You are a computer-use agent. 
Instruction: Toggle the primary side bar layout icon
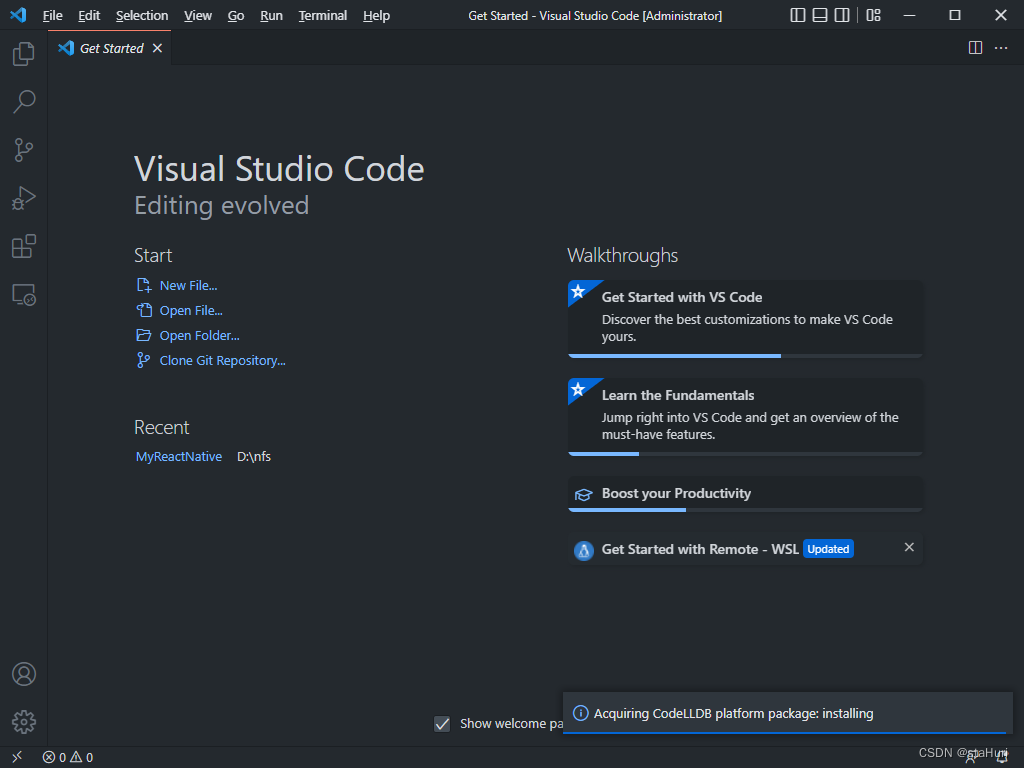(x=797, y=15)
